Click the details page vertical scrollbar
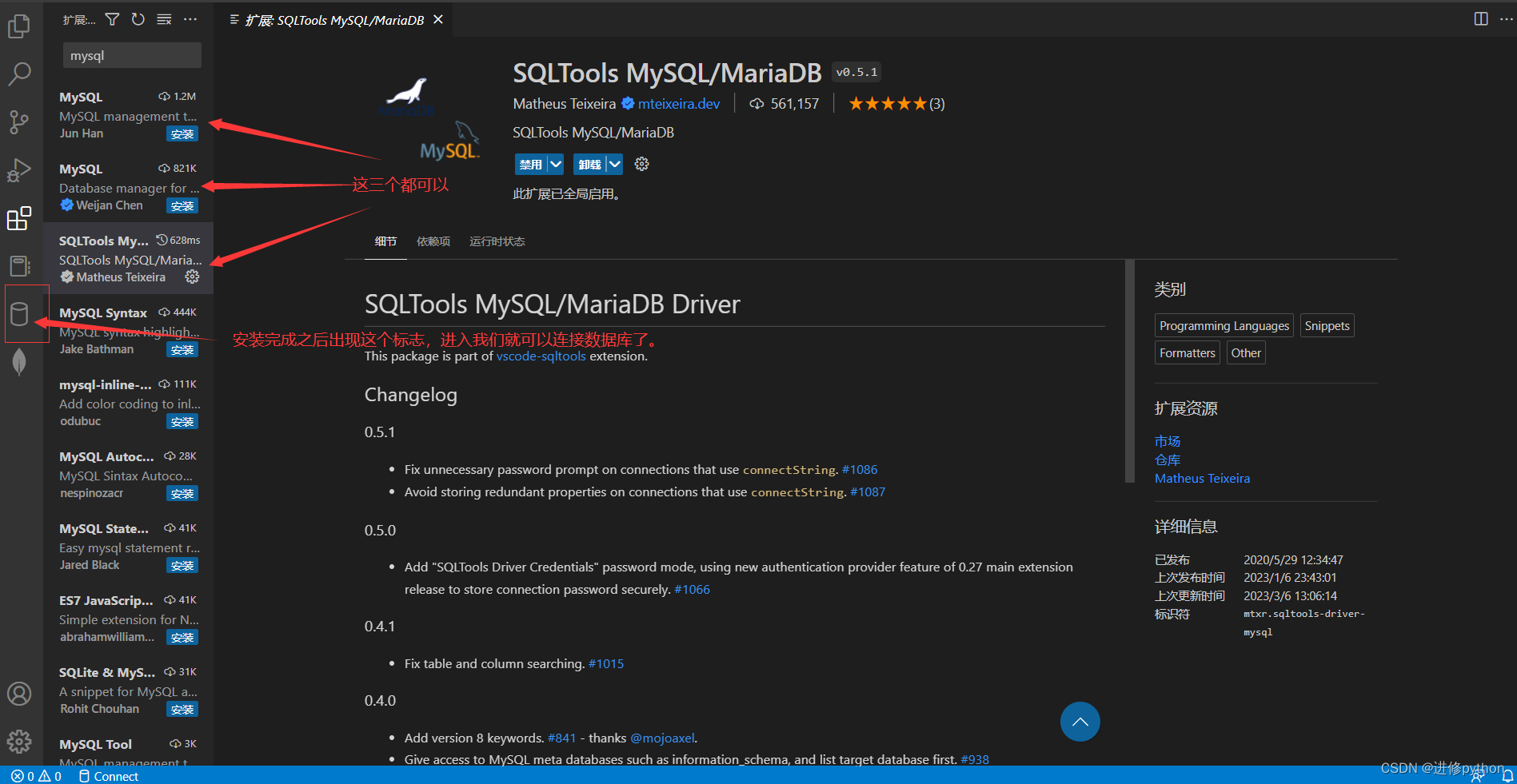Viewport: 1517px width, 784px height. pyautogui.click(x=1129, y=371)
